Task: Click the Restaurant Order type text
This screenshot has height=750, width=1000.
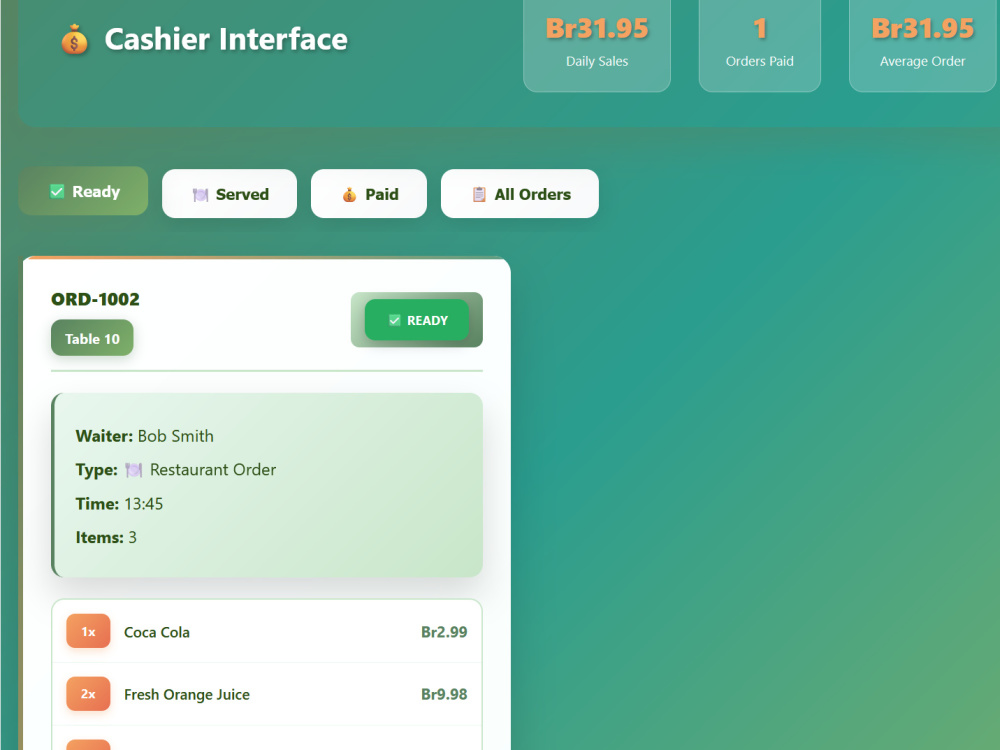Action: pyautogui.click(x=213, y=470)
